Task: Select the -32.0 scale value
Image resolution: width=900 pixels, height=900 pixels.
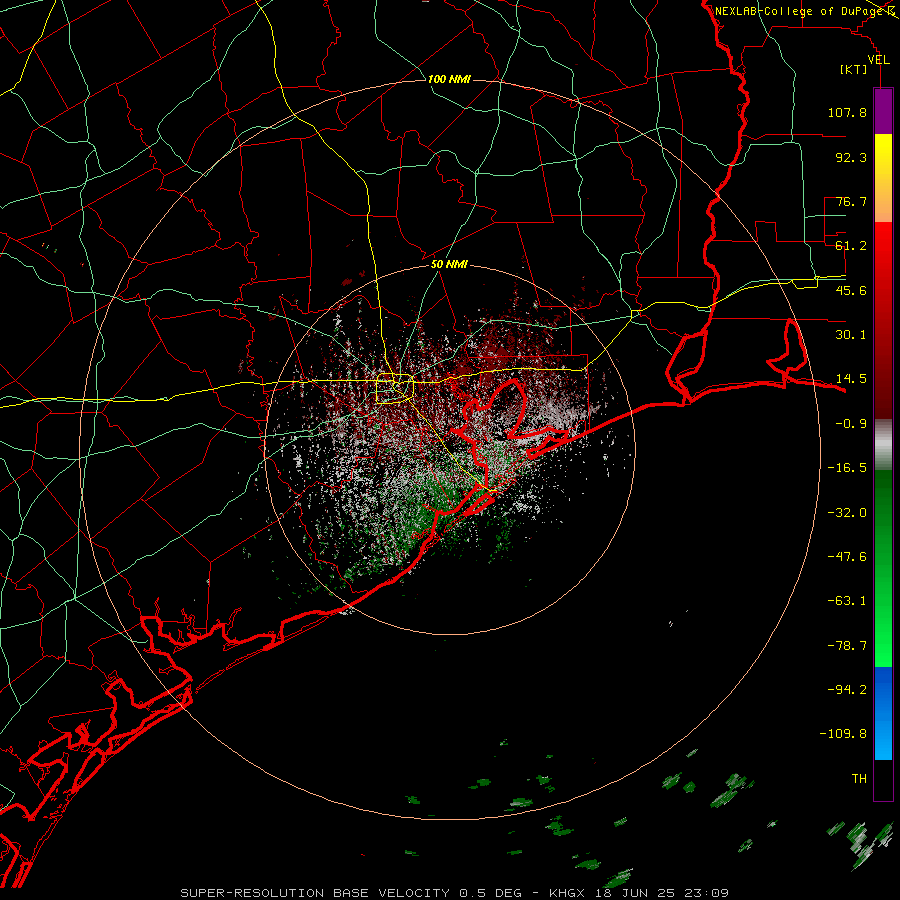Action: (x=847, y=513)
